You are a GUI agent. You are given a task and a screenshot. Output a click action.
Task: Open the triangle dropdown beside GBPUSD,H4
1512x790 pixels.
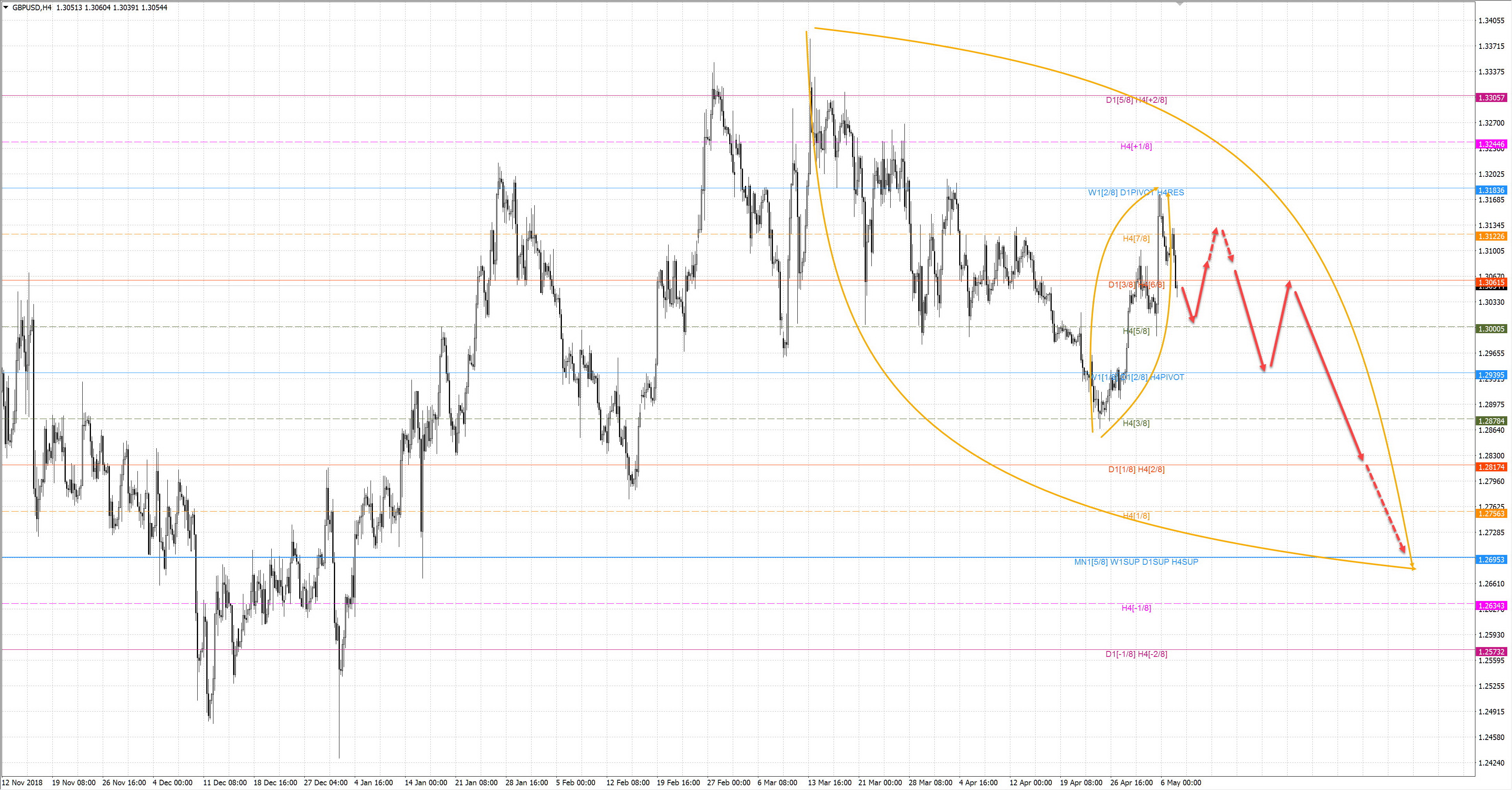(6, 7)
